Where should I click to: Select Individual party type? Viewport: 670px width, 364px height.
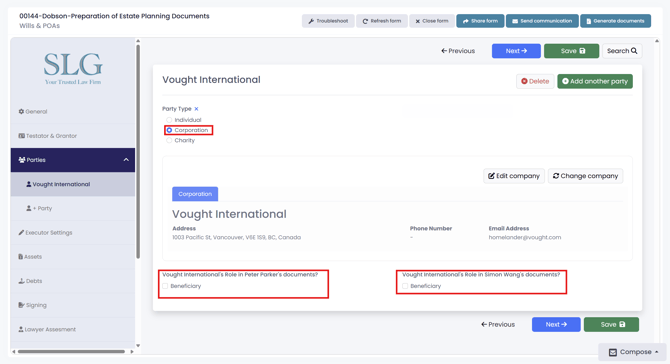click(x=169, y=120)
